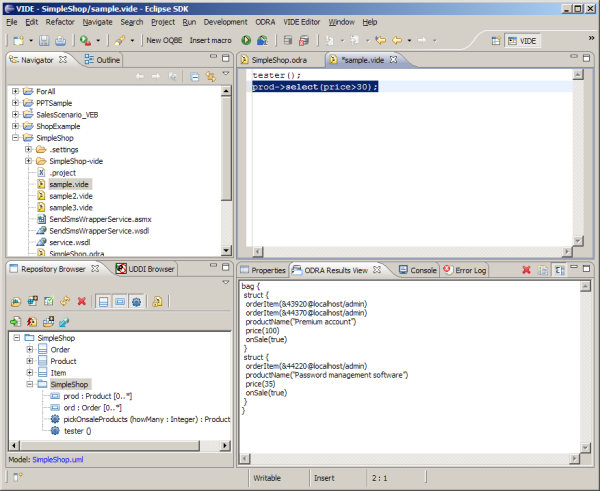Expand SalesScenario_VEB project
The image size is (600, 491).
(x=15, y=114)
